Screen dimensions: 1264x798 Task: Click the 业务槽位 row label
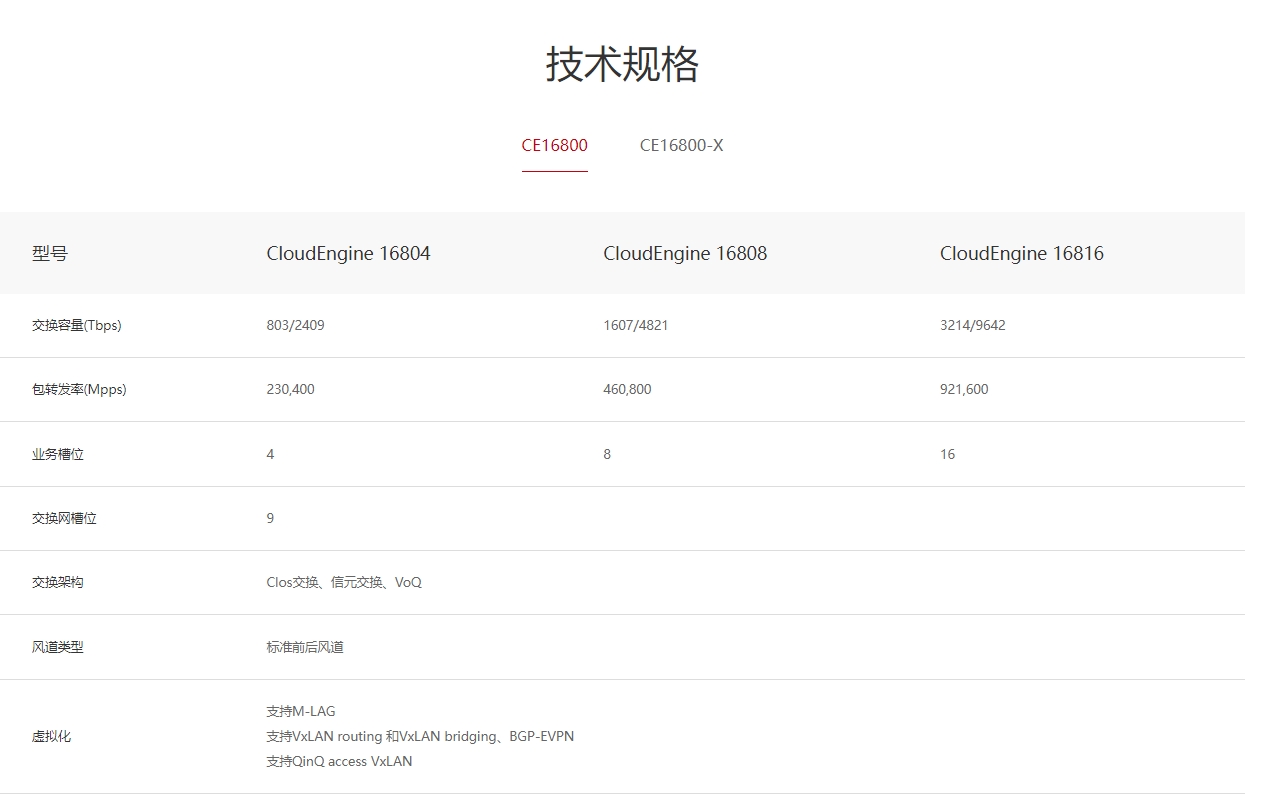coord(58,455)
